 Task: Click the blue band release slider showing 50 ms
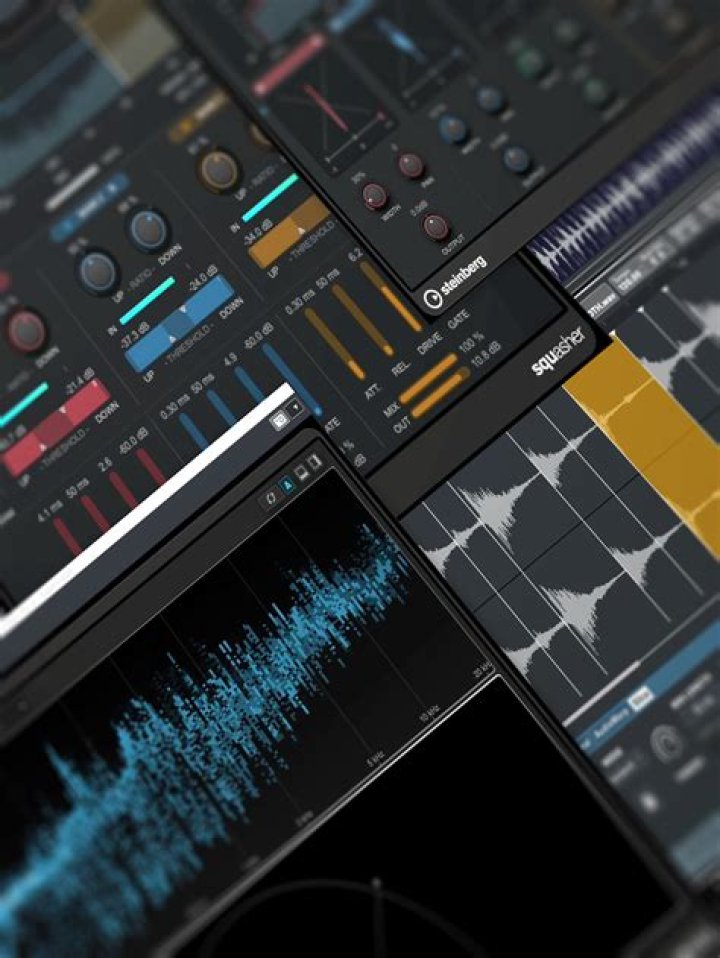tap(221, 408)
